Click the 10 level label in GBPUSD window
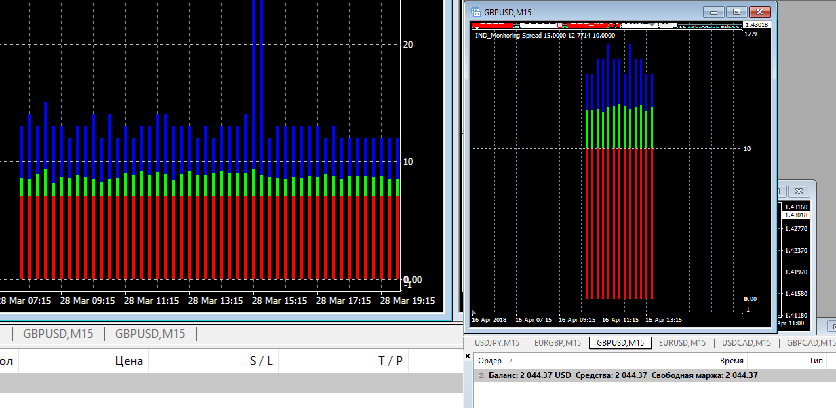The height and width of the screenshot is (408, 836). tap(747, 149)
